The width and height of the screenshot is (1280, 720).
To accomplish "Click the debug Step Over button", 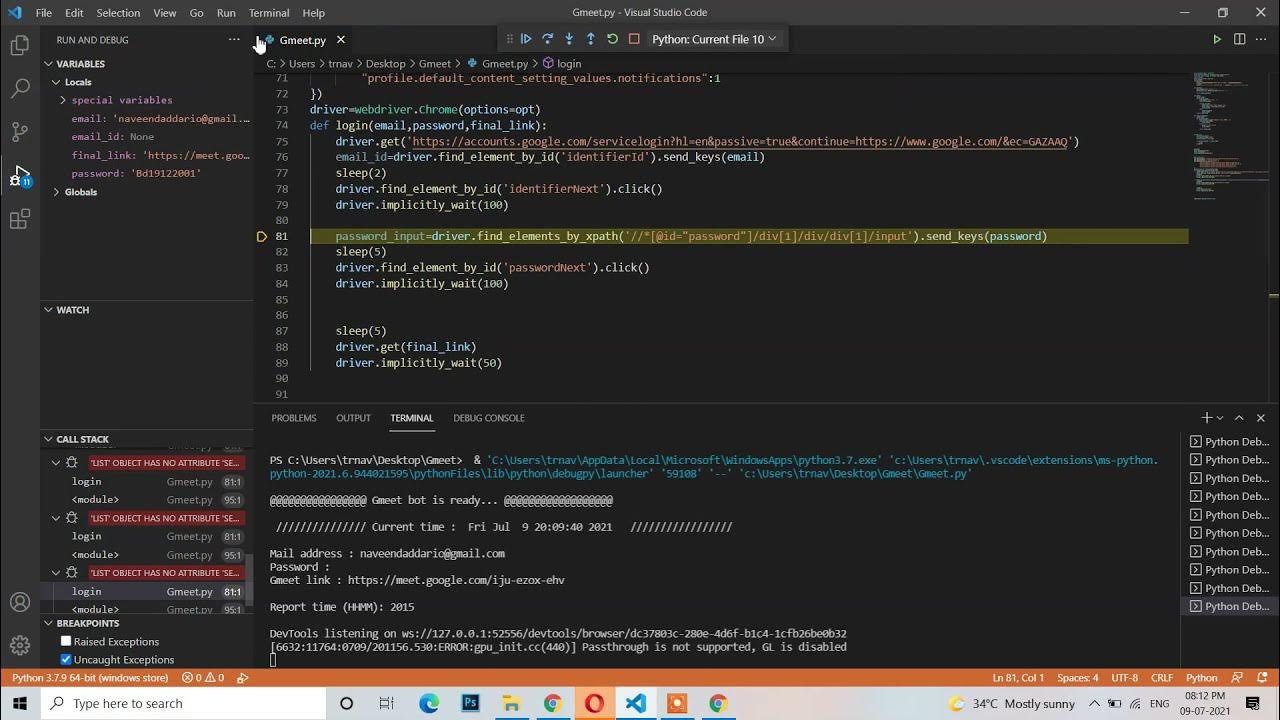I will (x=547, y=39).
